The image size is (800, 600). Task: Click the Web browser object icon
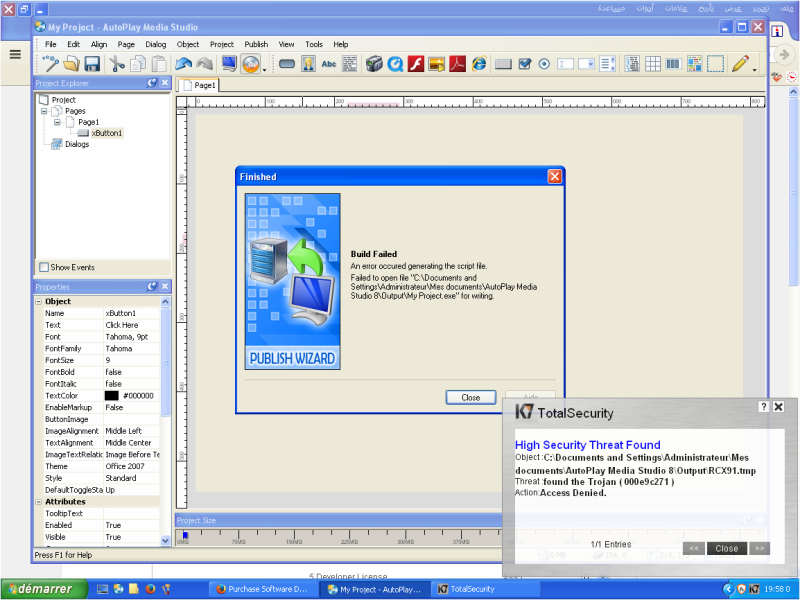click(480, 64)
